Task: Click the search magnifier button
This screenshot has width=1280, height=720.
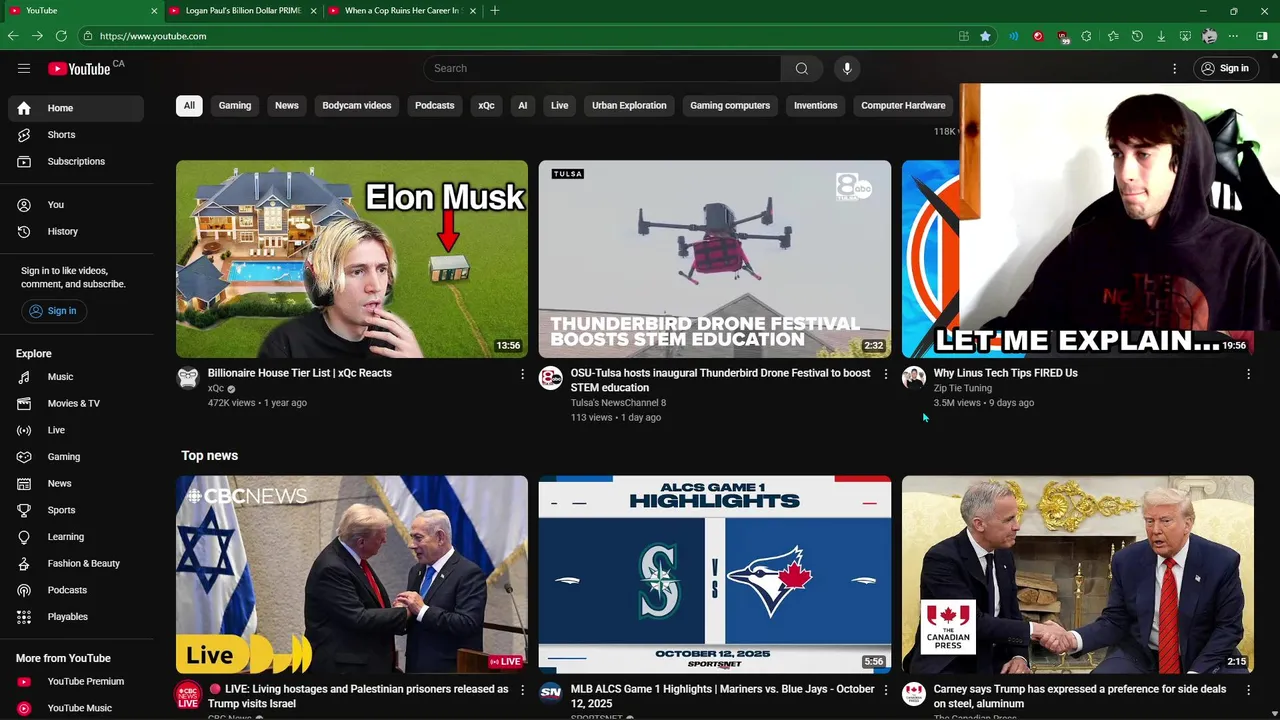Action: (802, 68)
